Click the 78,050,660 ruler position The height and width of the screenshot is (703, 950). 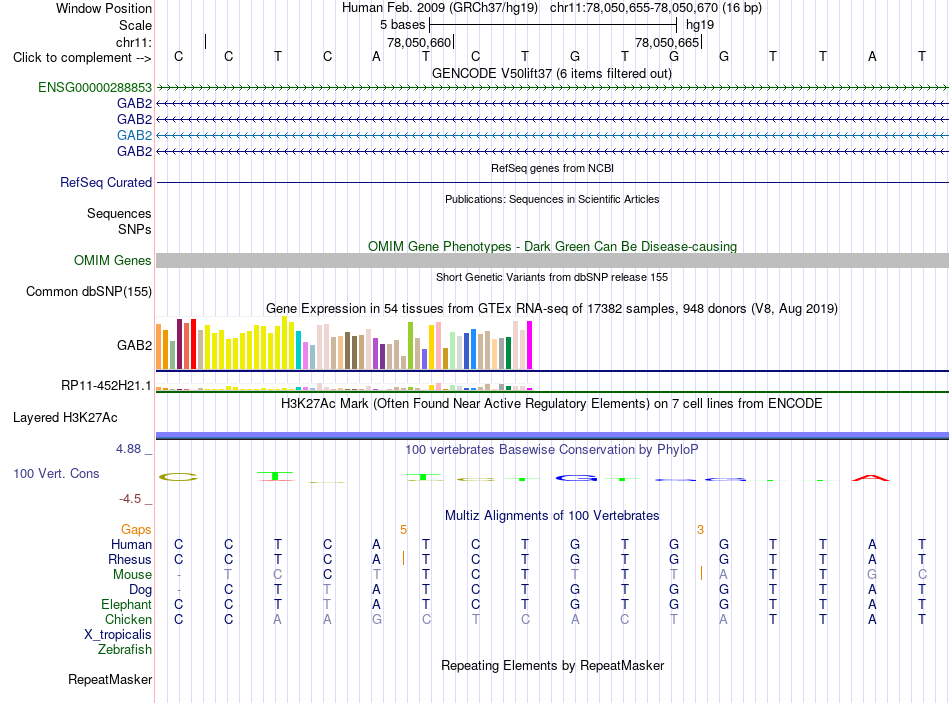tap(419, 42)
